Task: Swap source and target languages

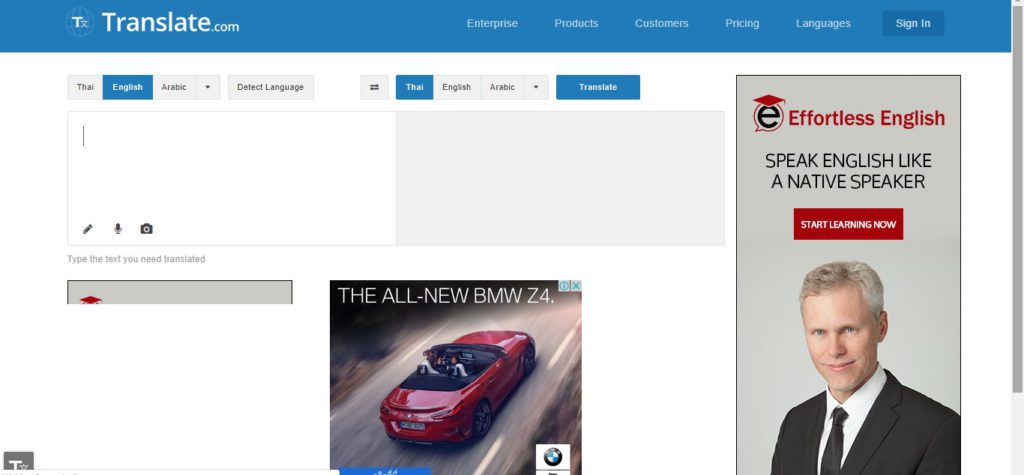Action: click(374, 87)
